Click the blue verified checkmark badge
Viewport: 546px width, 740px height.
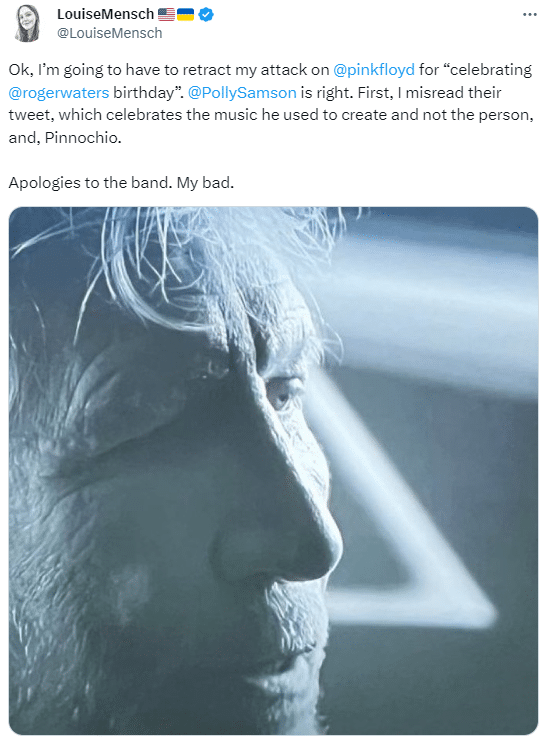click(206, 15)
